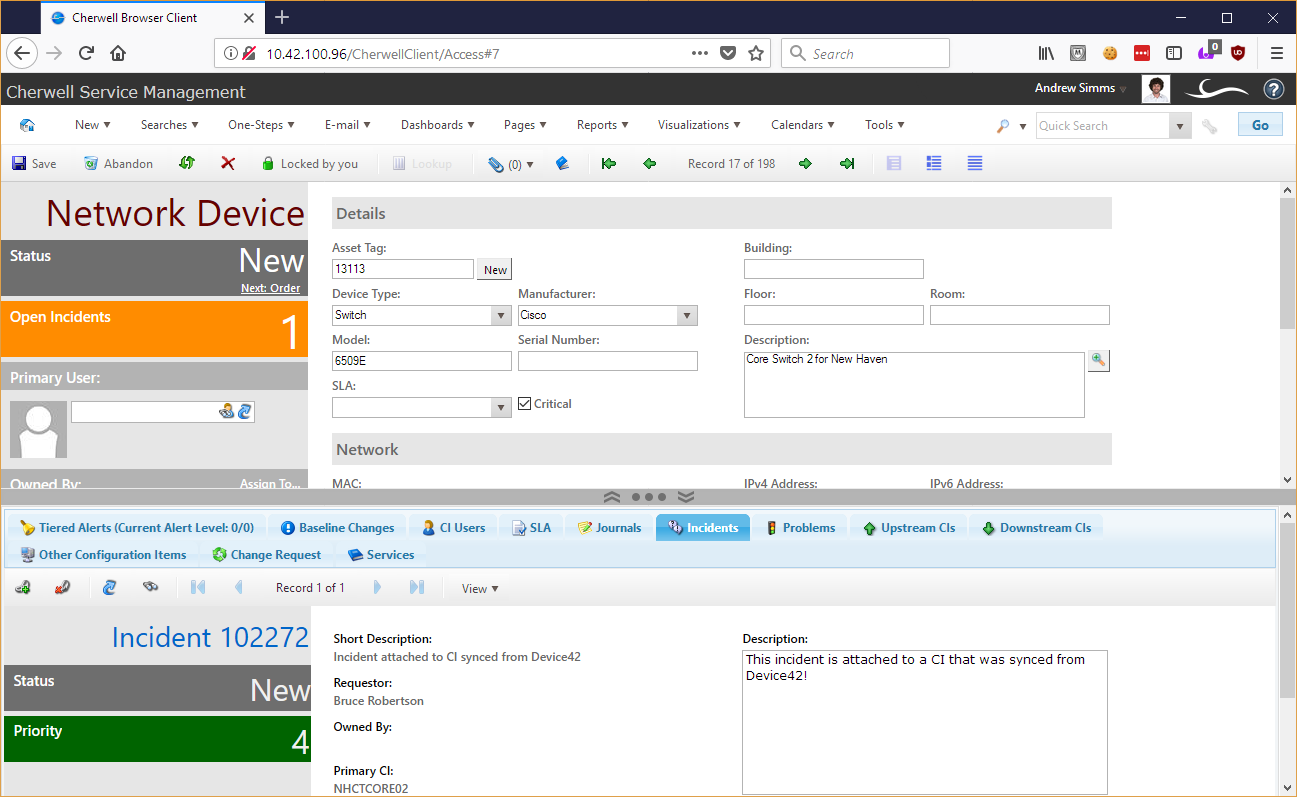
Task: Open the Calendars menu
Action: 803,125
